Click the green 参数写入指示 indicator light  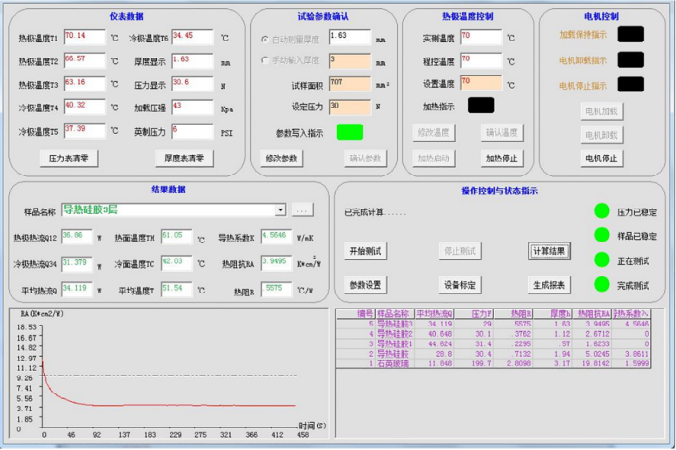click(x=350, y=132)
